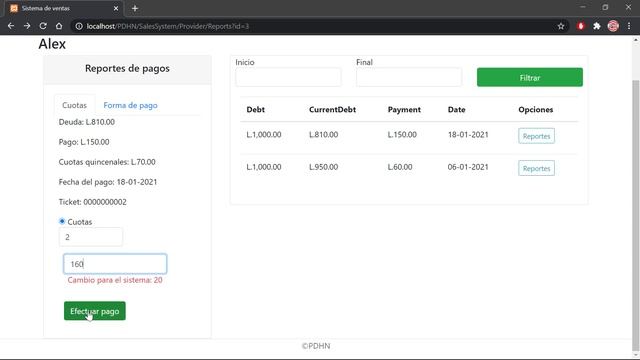Image resolution: width=640 pixels, height=360 pixels.
Task: Click the Alex provider name heading
Action: coord(52,44)
